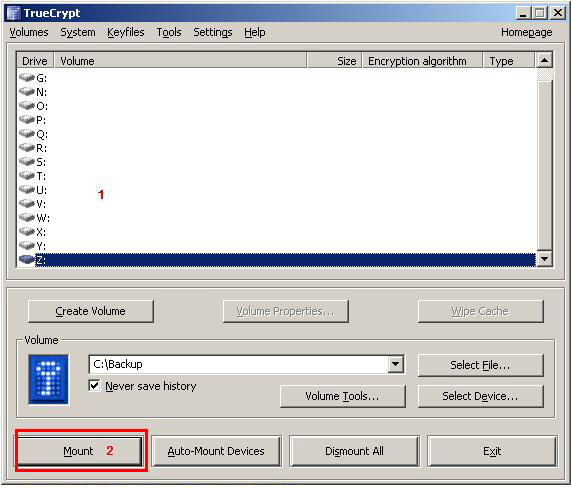
Task: Open the Keyfiles menu
Action: (x=126, y=32)
